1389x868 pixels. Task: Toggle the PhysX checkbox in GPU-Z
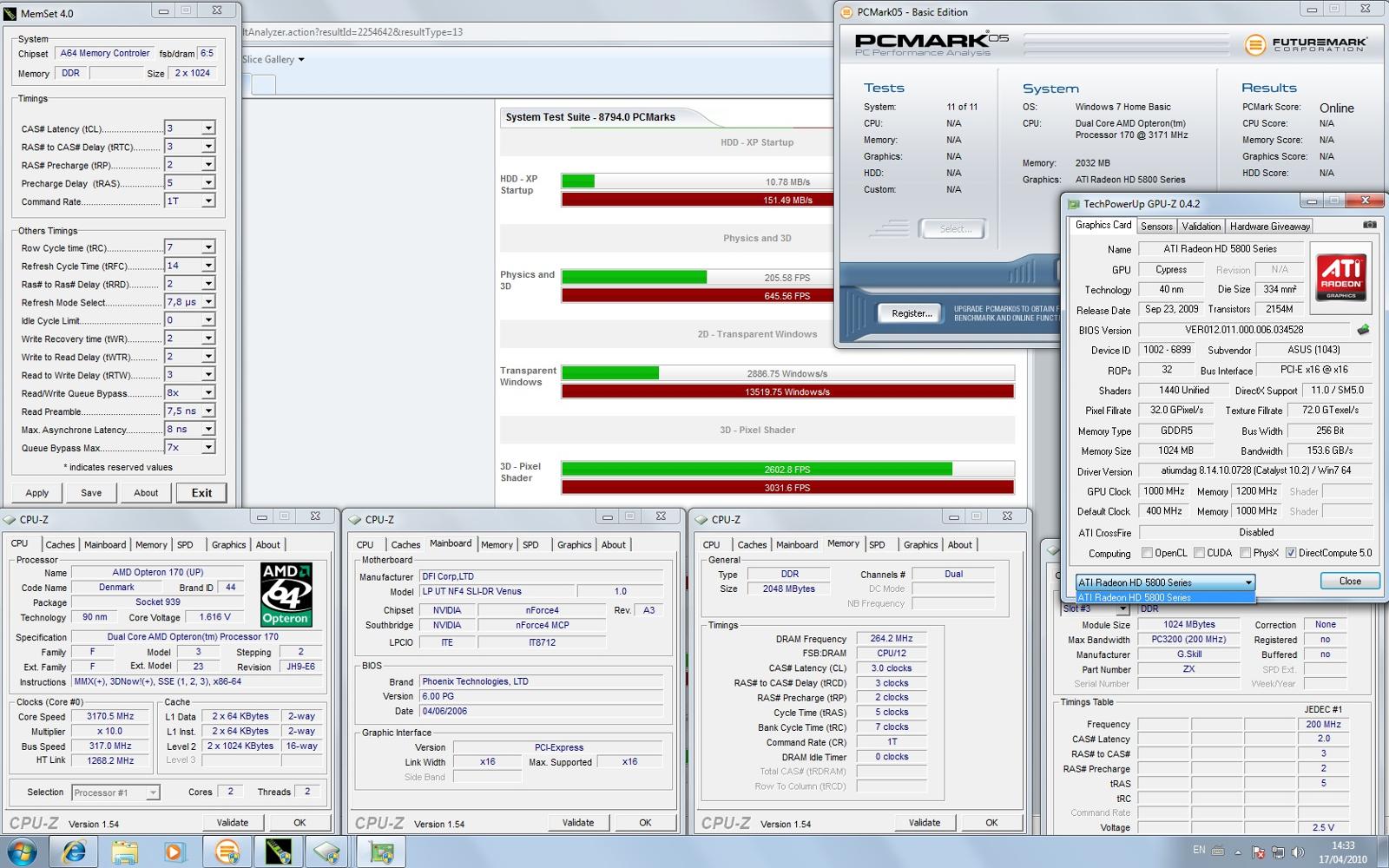pos(1245,553)
